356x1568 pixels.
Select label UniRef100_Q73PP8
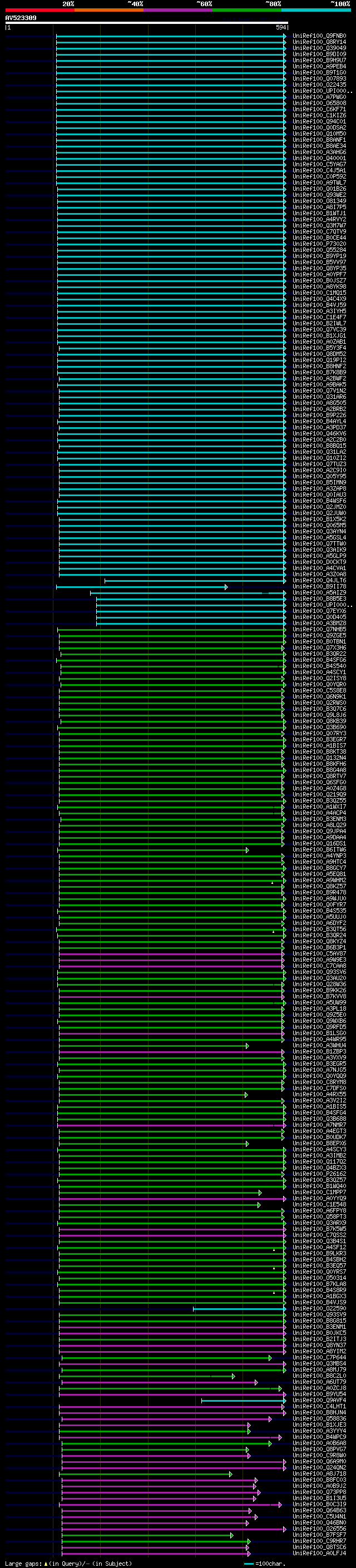[x=319, y=1492]
